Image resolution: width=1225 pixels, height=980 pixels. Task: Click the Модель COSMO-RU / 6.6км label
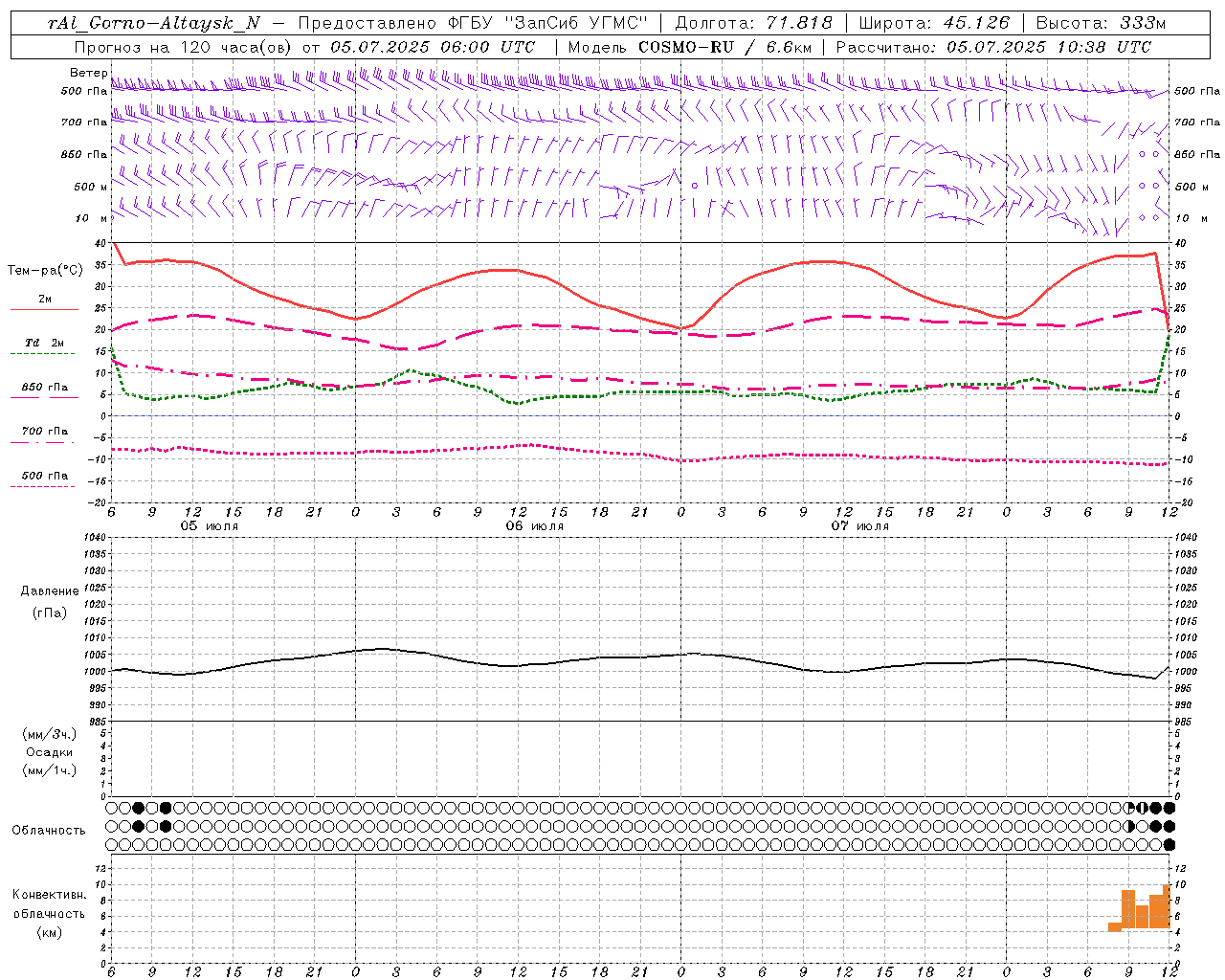(x=689, y=47)
